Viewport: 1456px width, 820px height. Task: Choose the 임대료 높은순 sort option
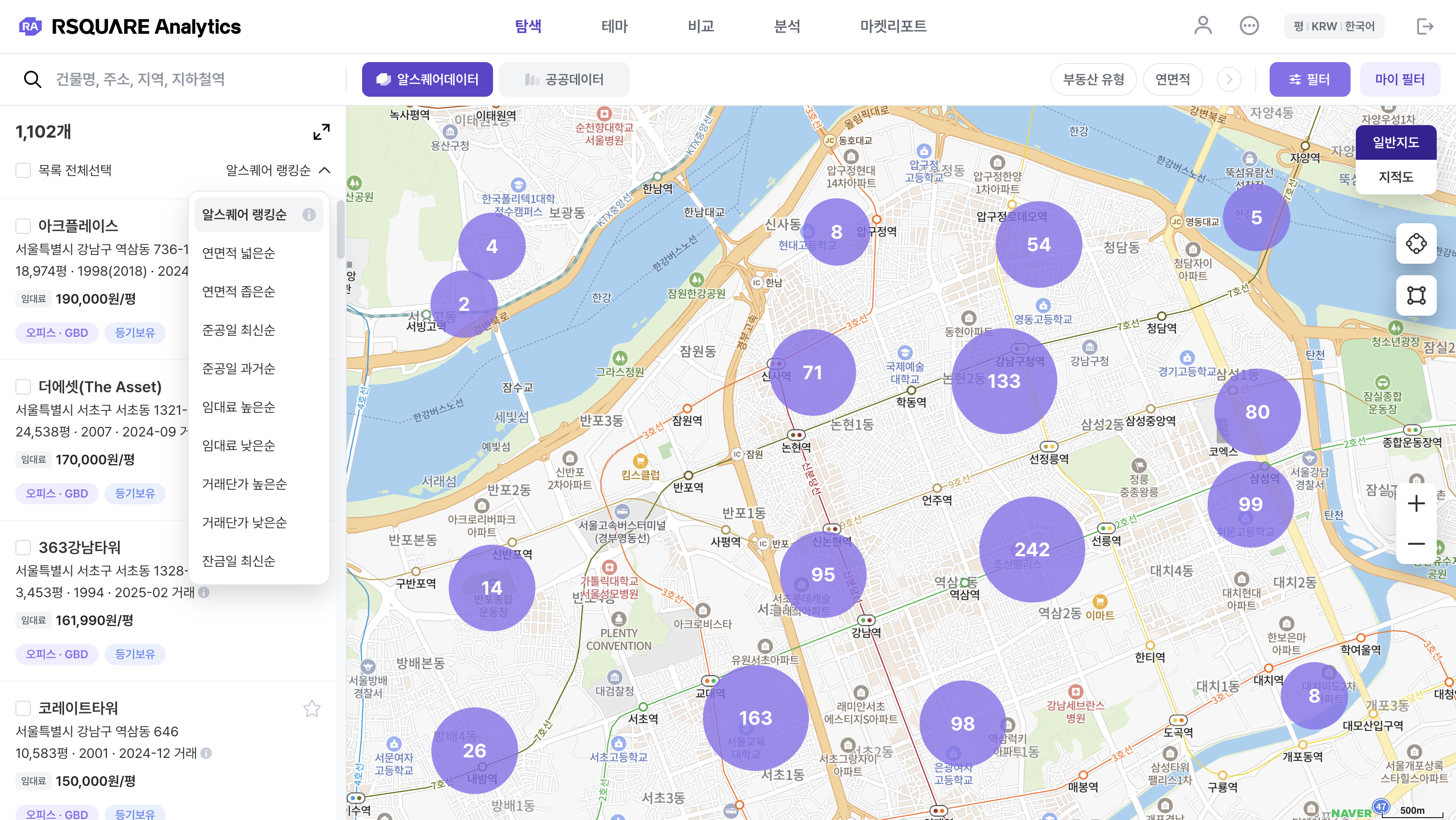coord(238,407)
